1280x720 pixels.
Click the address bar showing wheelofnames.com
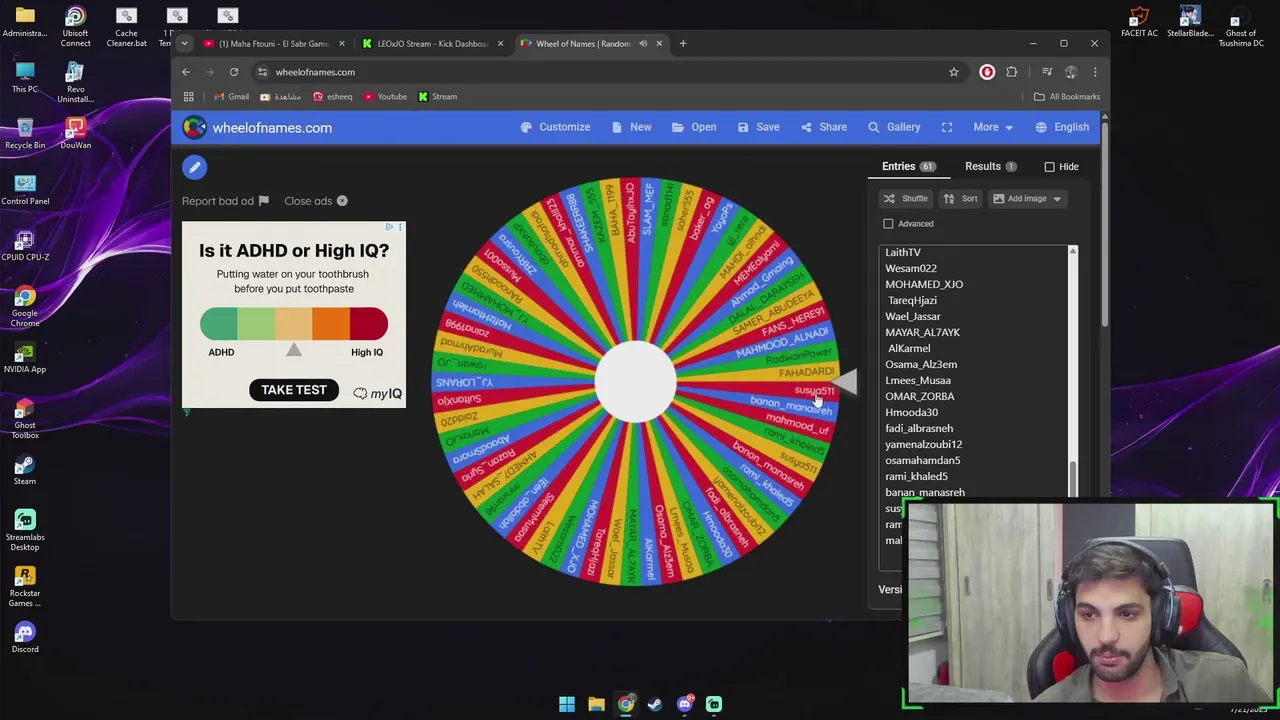coord(600,72)
